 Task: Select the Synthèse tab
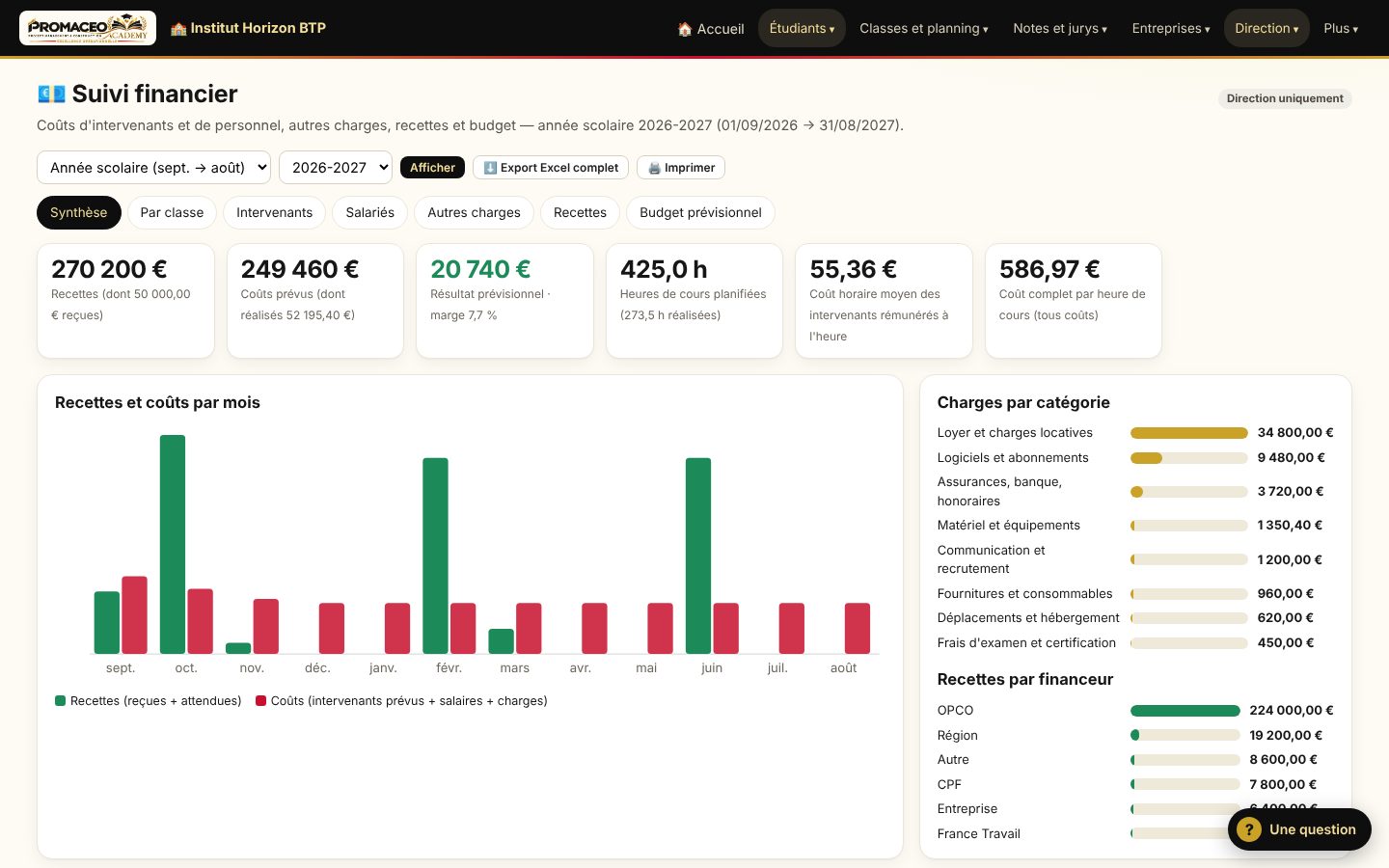click(79, 212)
